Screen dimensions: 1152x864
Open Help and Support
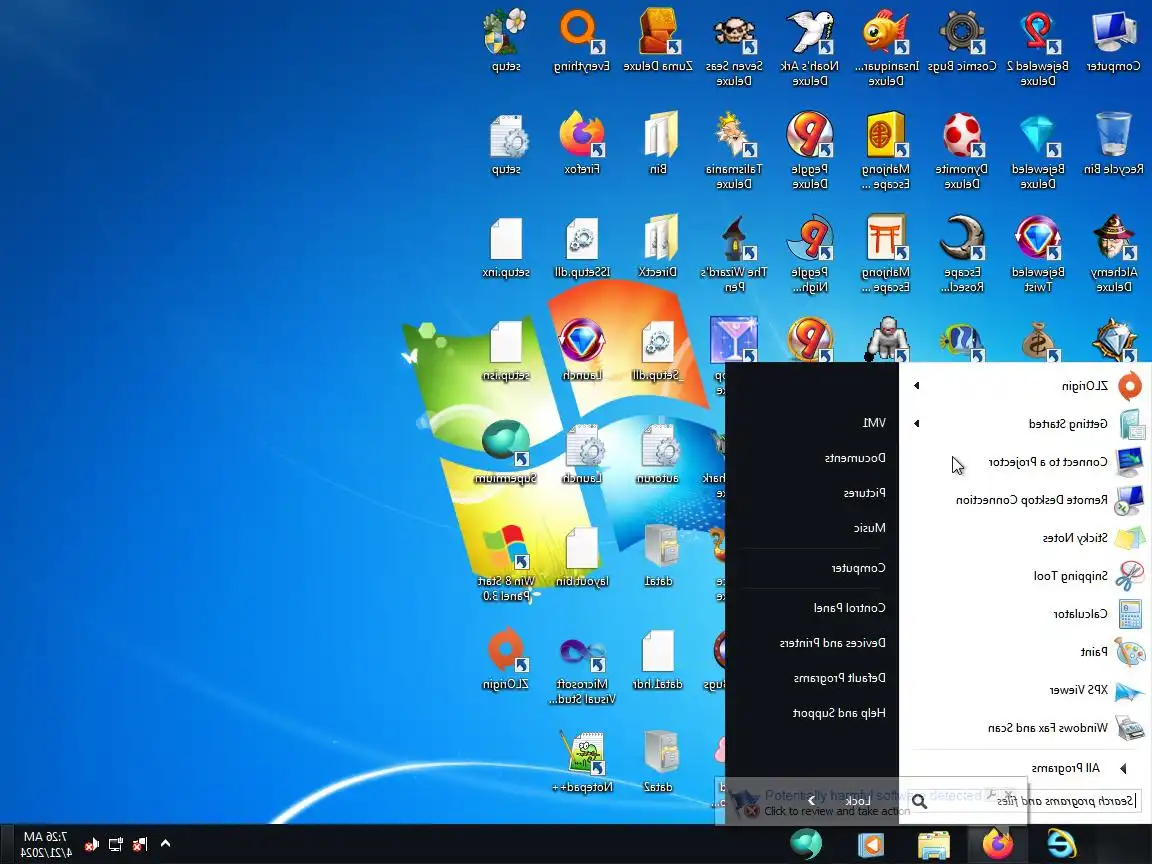pyautogui.click(x=839, y=713)
